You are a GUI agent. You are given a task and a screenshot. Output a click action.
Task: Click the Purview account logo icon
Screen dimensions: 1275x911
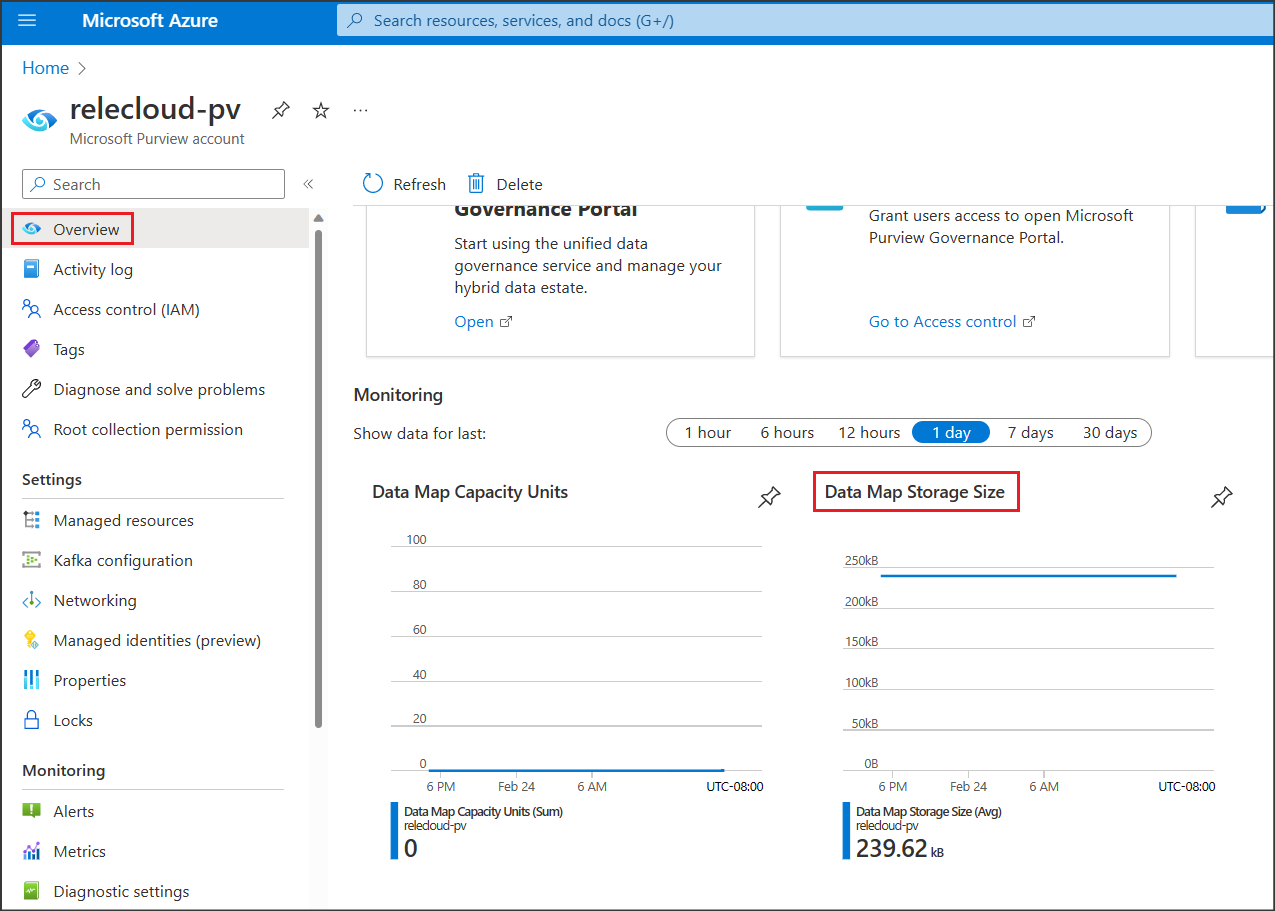tap(40, 120)
